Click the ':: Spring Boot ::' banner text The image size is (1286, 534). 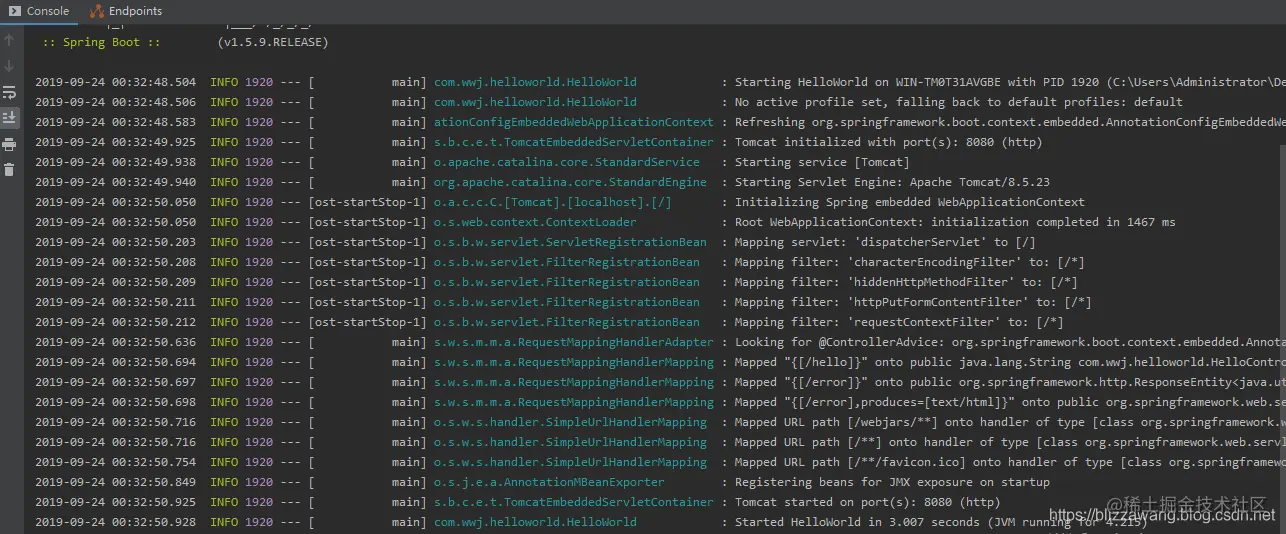[101, 42]
